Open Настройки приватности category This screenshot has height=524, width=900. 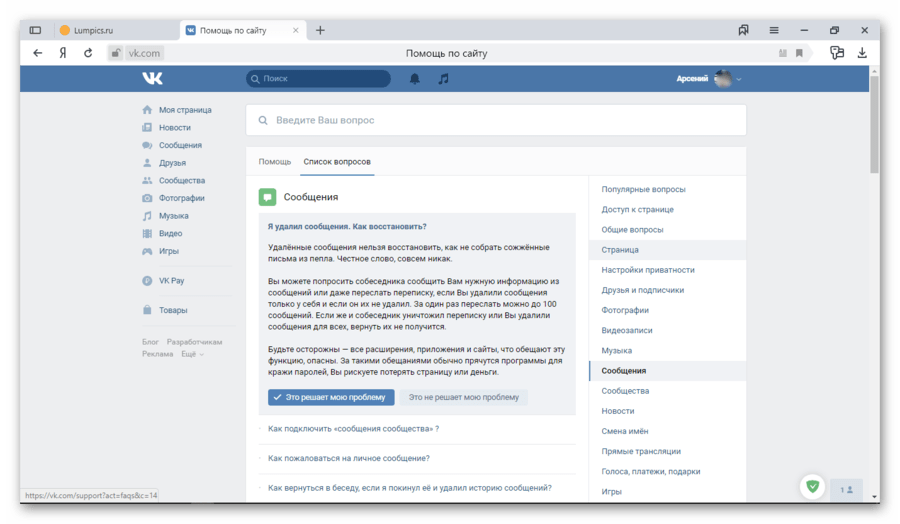click(647, 270)
